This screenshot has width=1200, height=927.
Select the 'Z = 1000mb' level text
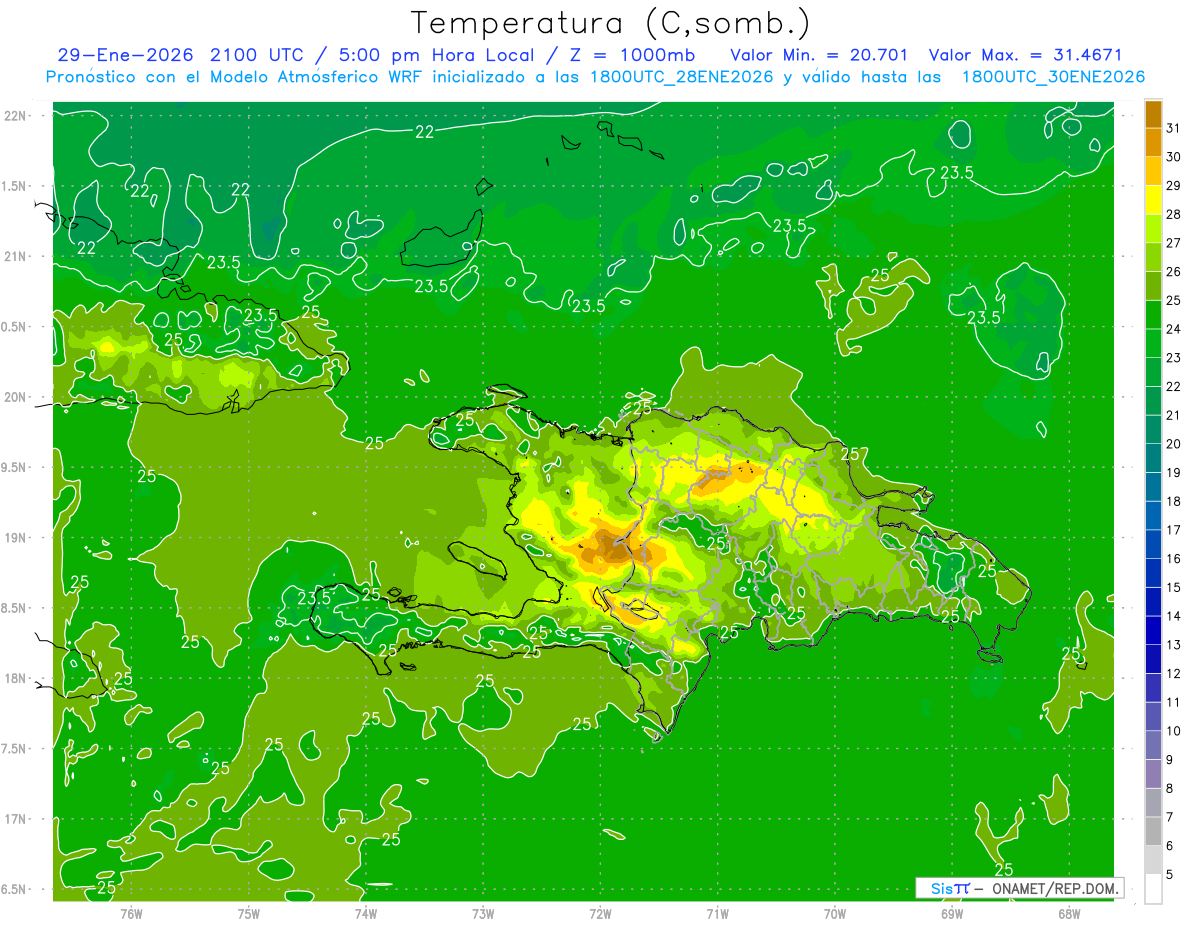click(x=631, y=55)
